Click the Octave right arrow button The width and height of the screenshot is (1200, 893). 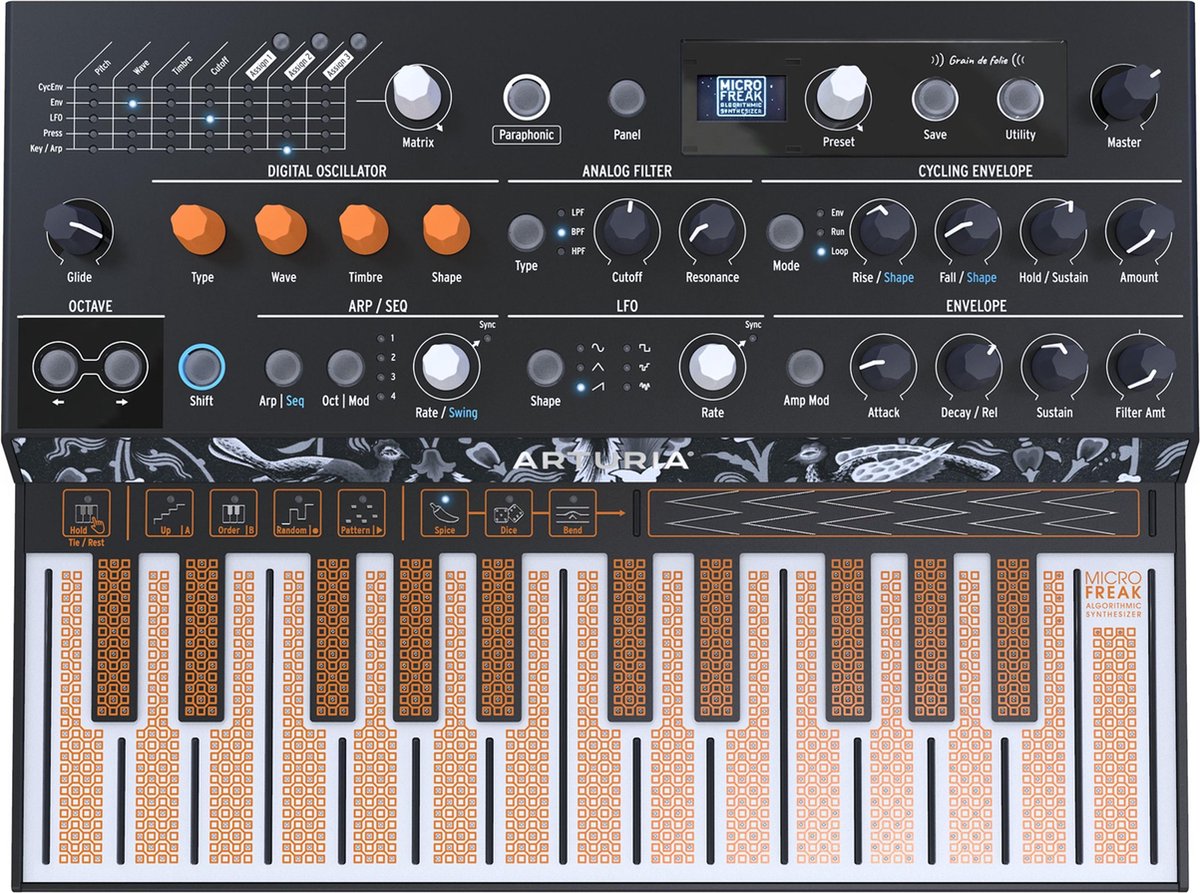click(x=123, y=367)
